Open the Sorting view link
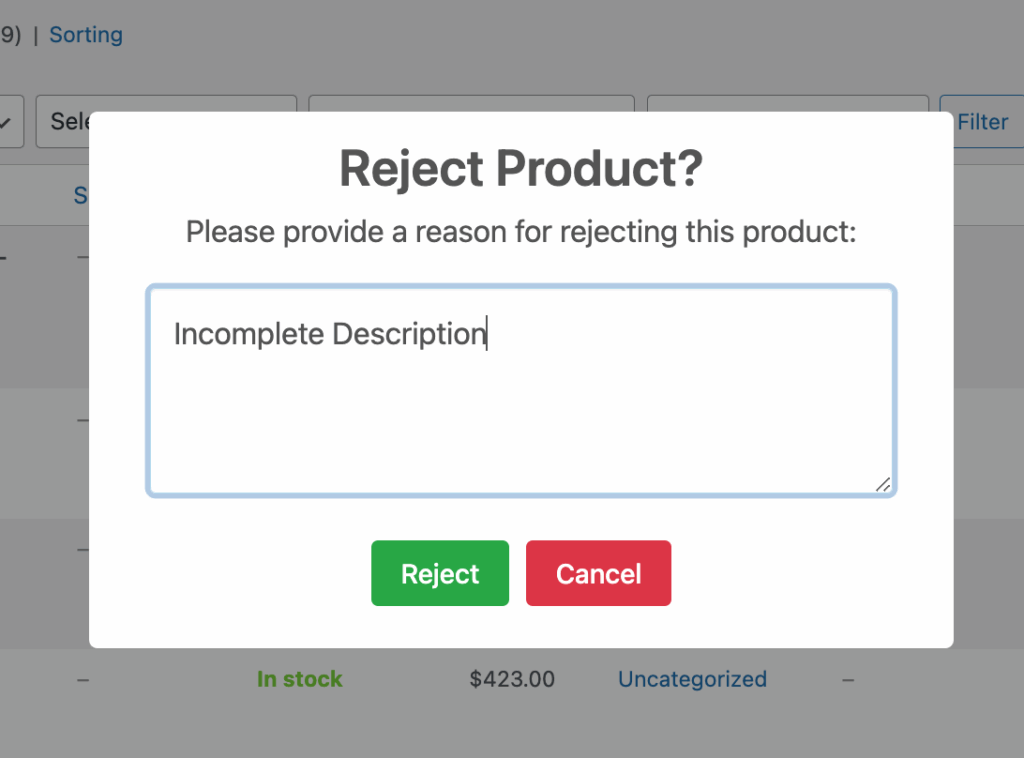Screen dimensions: 1024x758 tap(86, 34)
